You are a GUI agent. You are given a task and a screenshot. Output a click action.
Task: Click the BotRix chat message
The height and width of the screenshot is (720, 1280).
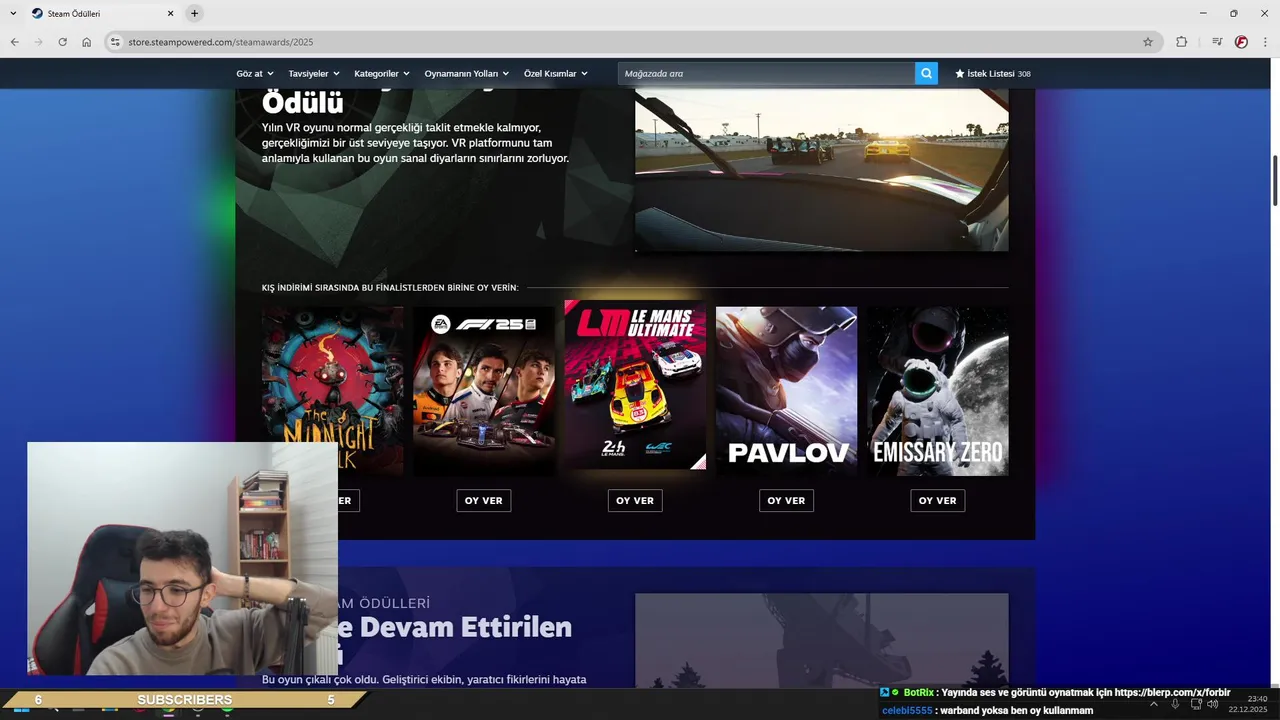(1055, 692)
